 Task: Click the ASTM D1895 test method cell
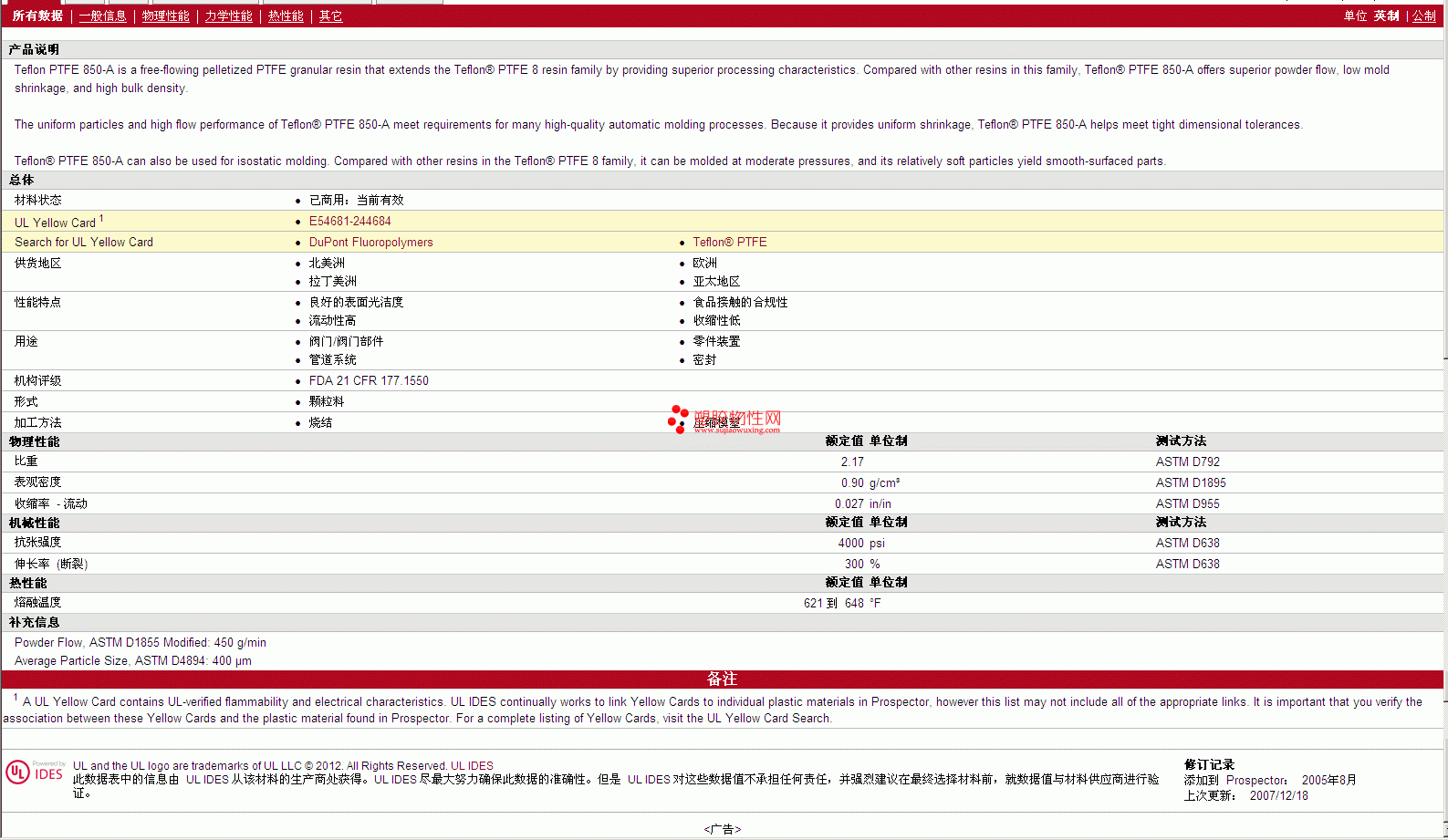(x=1191, y=482)
